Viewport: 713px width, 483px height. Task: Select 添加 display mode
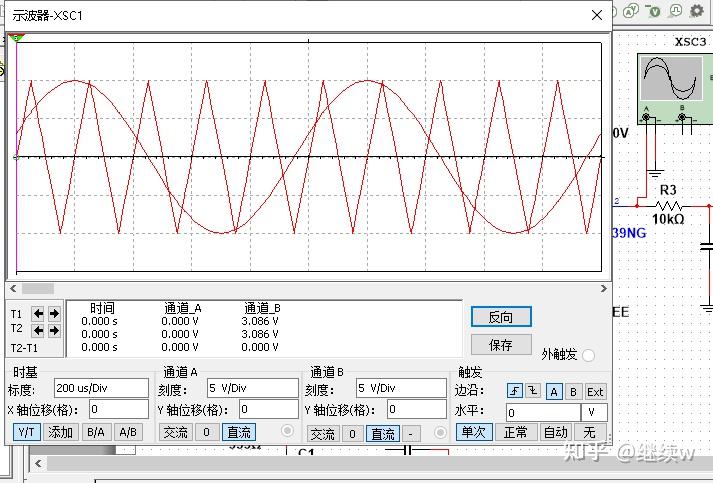coord(61,432)
